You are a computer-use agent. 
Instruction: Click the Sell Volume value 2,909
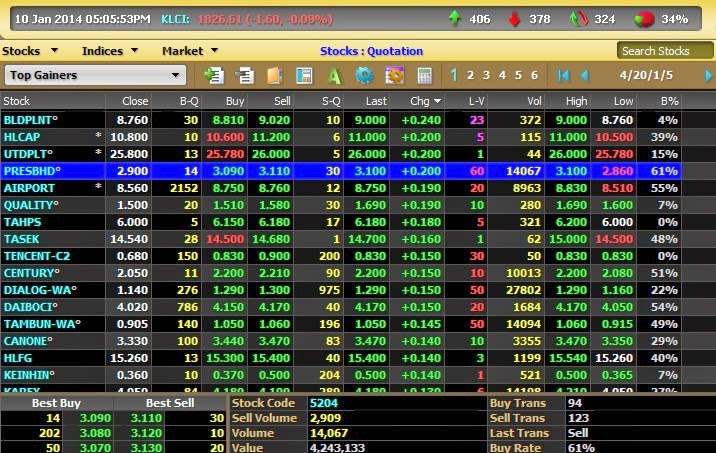[325, 418]
